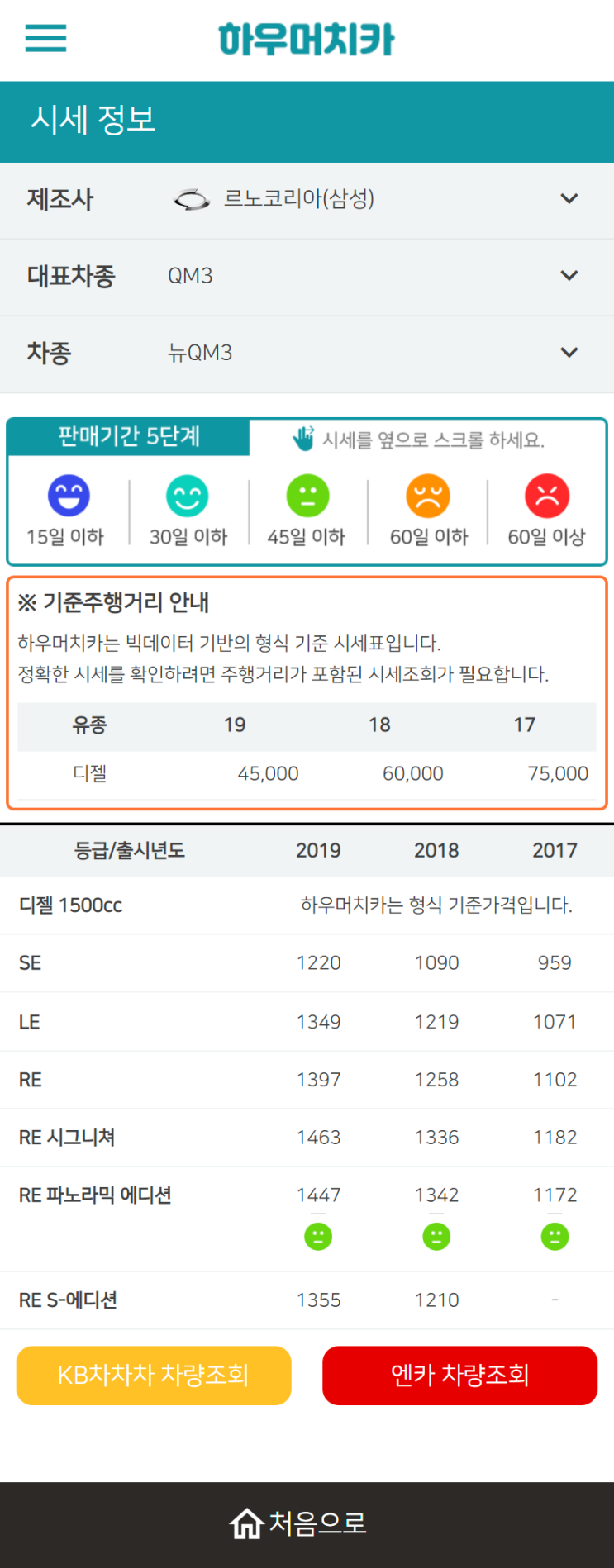Click the 기준주행거리 안내 heading
This screenshot has height=1568, width=614.
pos(113,602)
